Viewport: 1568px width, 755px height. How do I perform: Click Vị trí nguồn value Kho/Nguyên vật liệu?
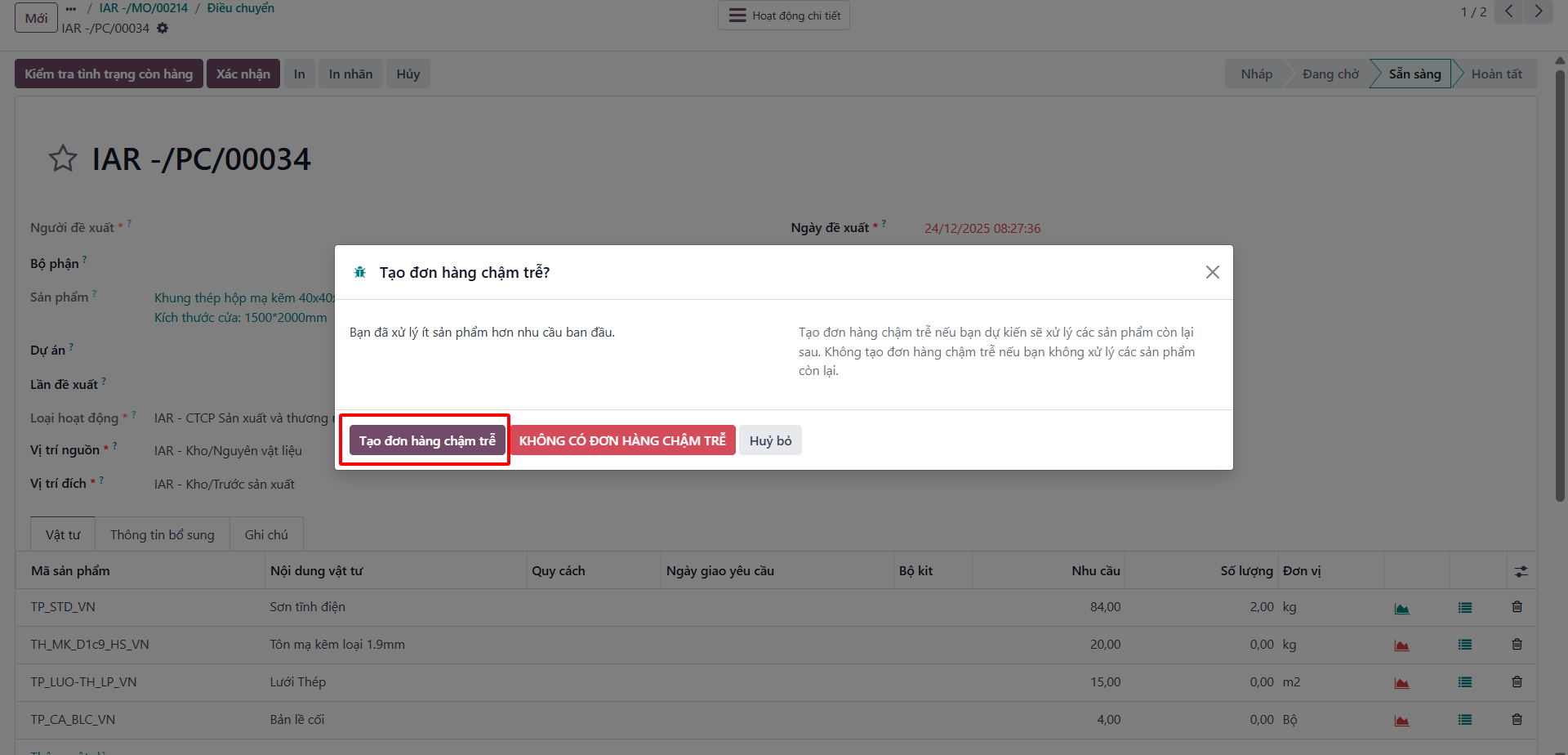(x=228, y=451)
